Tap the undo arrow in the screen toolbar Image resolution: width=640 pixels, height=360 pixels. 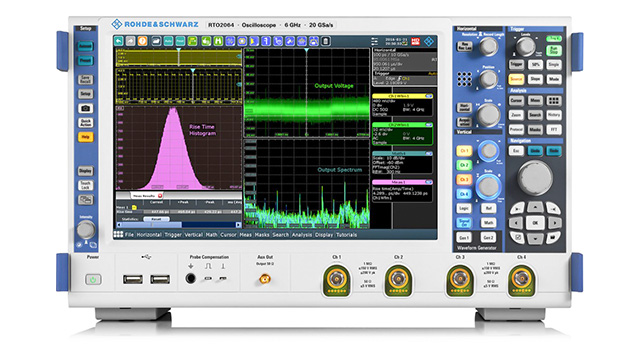[x=118, y=41]
